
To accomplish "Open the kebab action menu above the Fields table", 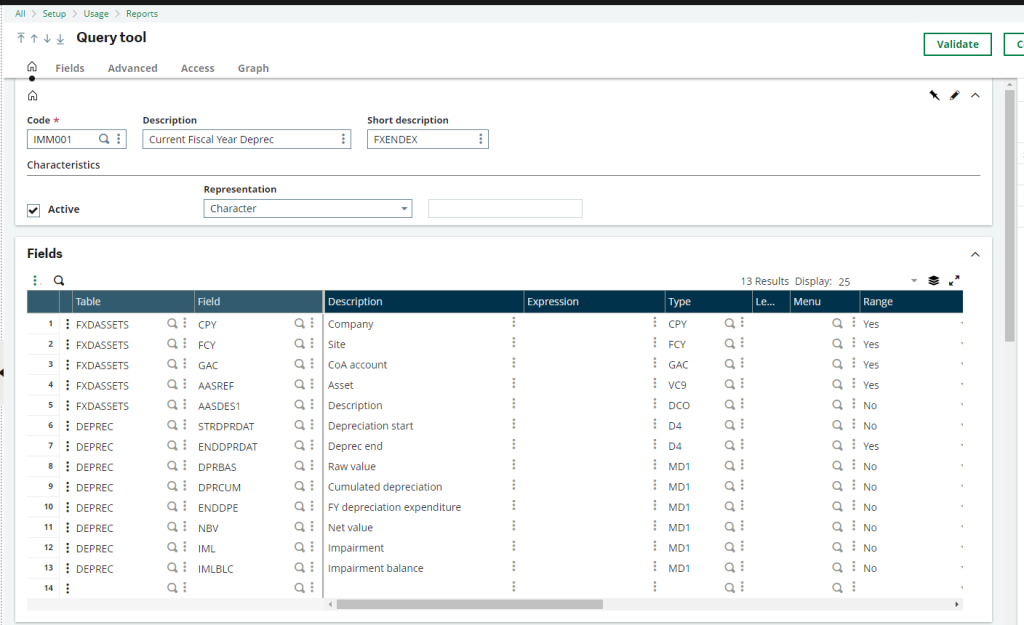I will pos(35,280).
